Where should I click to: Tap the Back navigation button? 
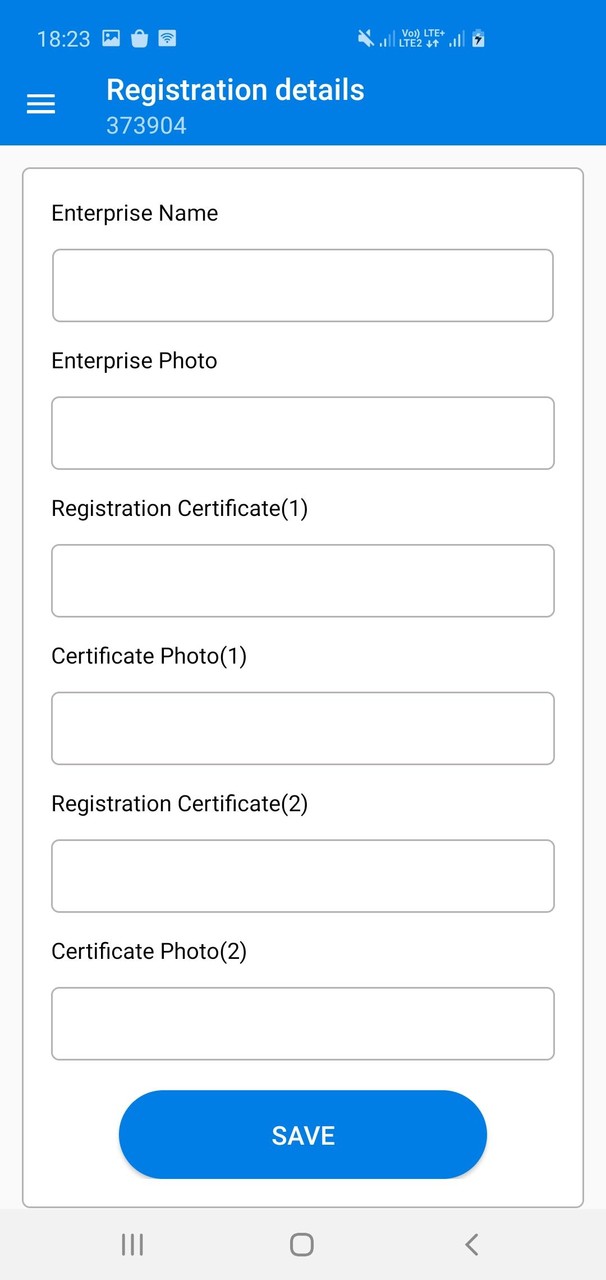tap(471, 1244)
